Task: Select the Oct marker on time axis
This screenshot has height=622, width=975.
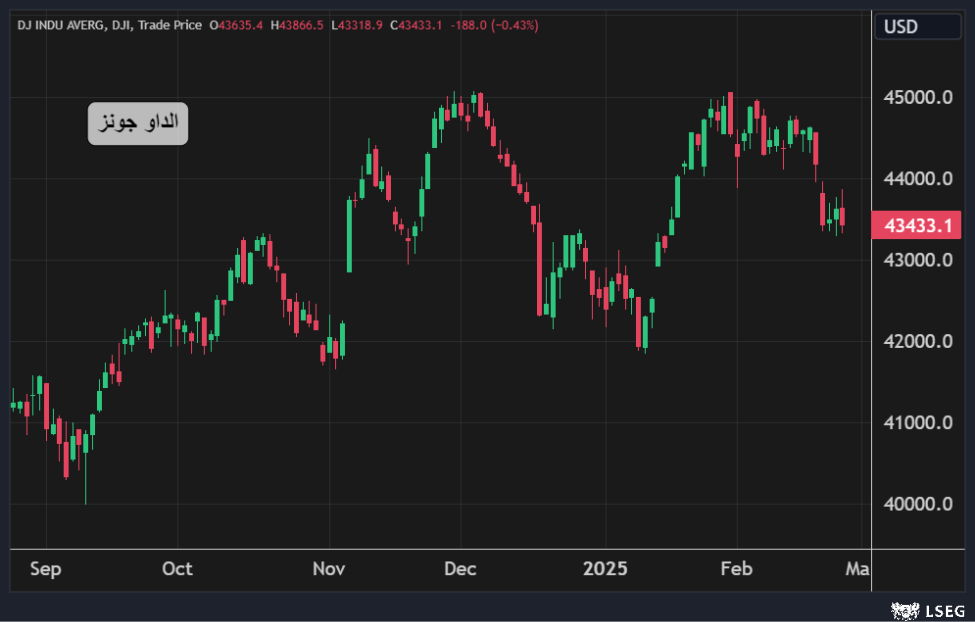Action: [x=177, y=569]
